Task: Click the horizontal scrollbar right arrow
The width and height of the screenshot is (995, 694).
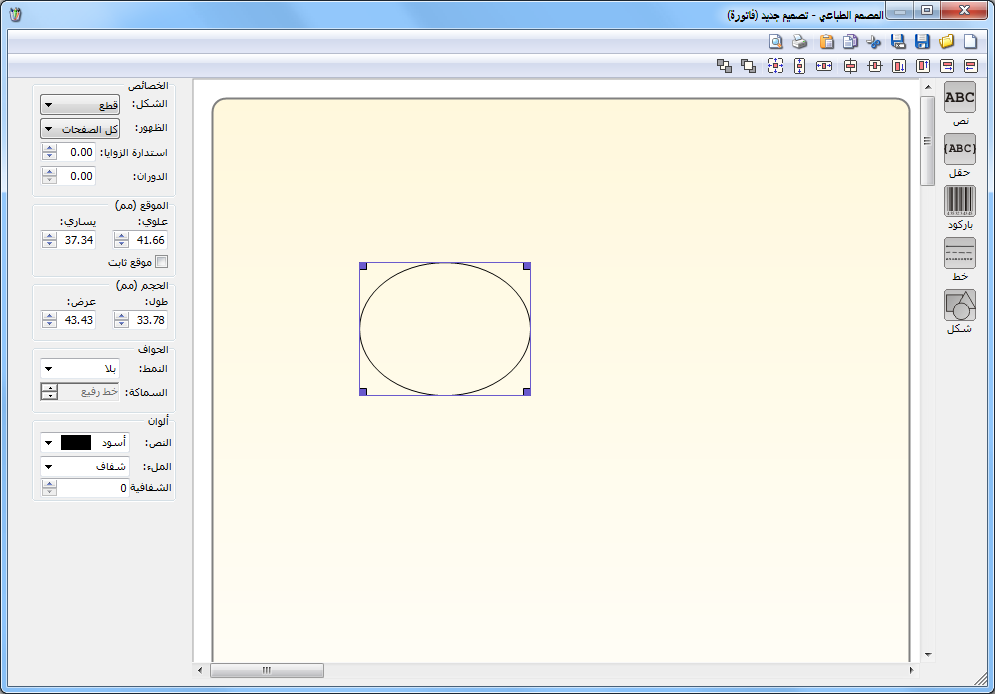Action: [912, 671]
